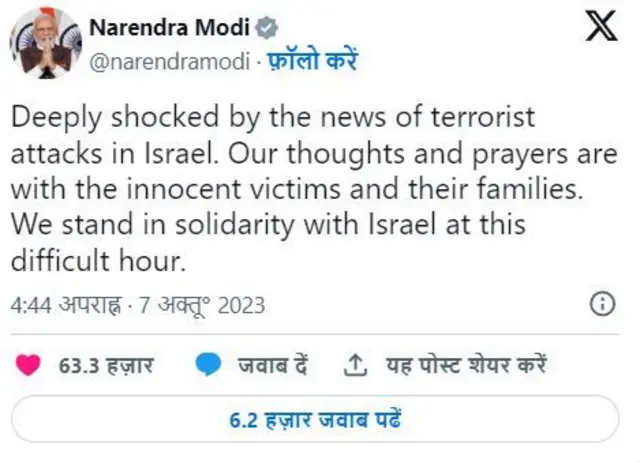Click the 4:44 अपराह्न post time
Screen dimensions: 640x463
62,305
